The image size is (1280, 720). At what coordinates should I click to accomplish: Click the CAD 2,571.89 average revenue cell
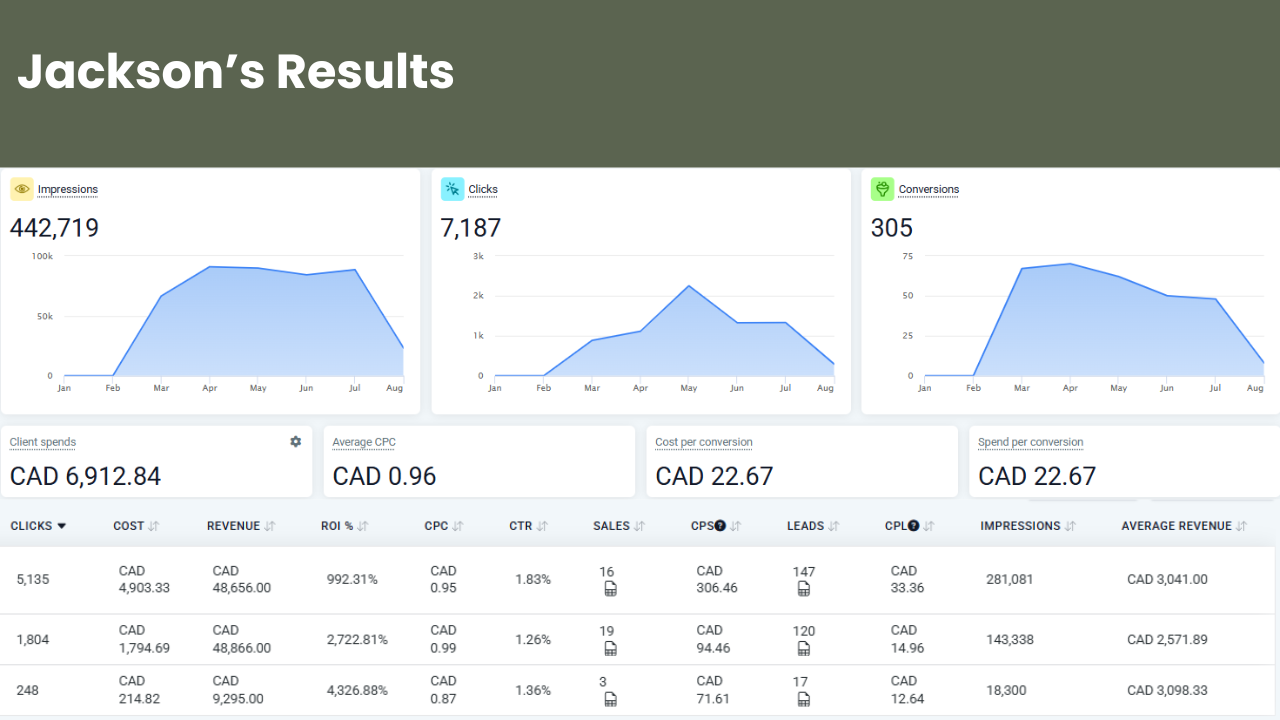pyautogui.click(x=1167, y=639)
